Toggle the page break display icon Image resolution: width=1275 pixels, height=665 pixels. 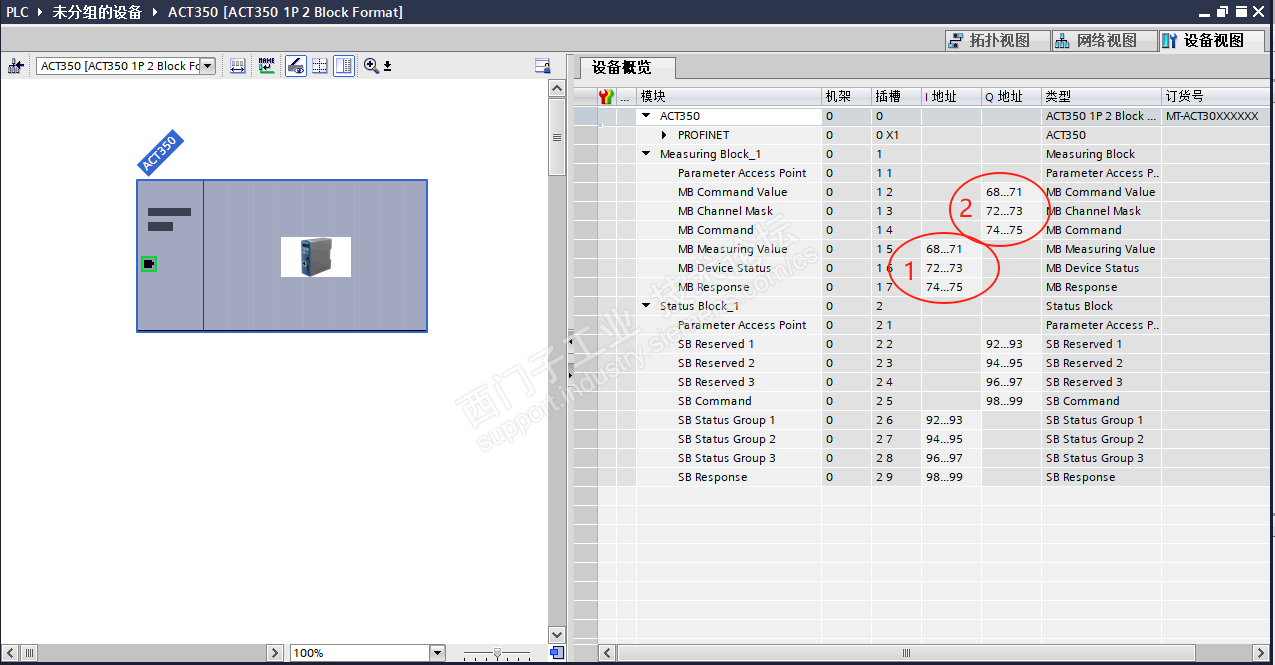point(320,66)
